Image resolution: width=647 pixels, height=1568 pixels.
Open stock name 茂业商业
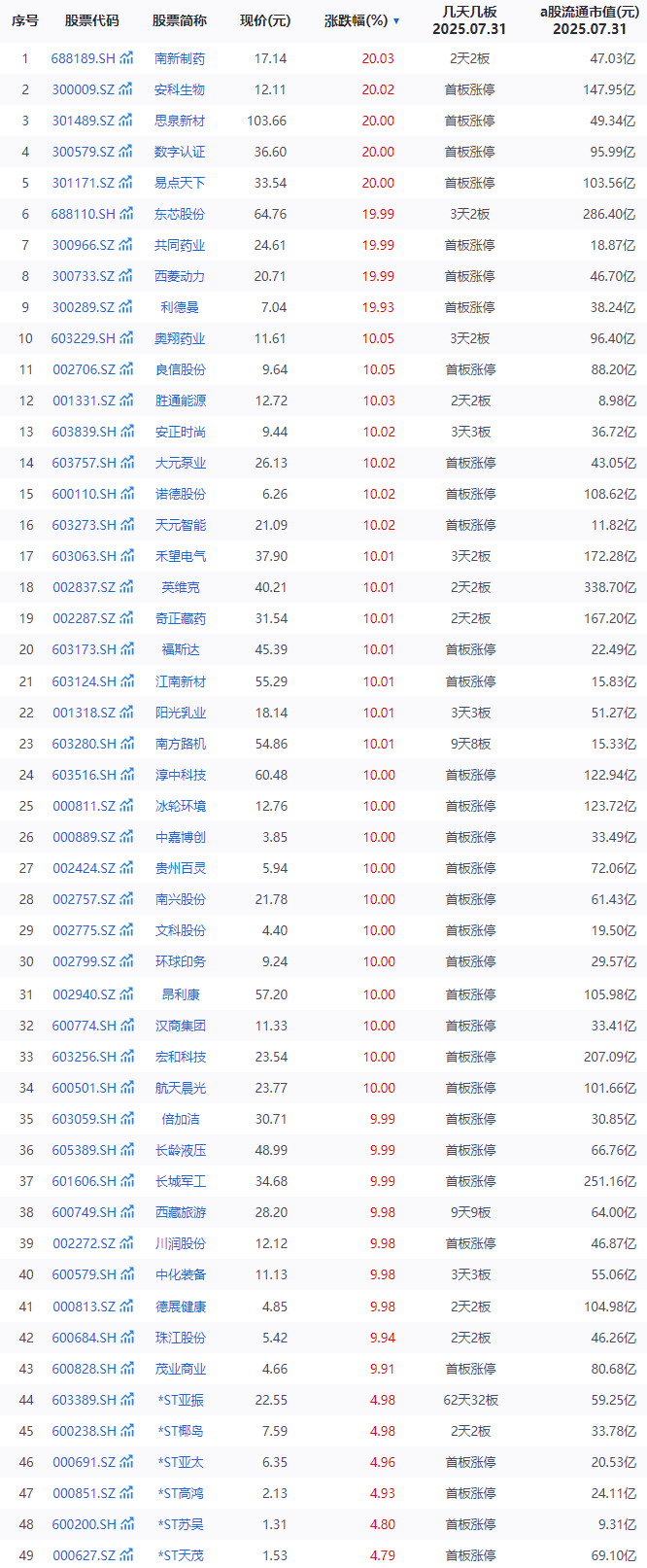(x=180, y=1369)
